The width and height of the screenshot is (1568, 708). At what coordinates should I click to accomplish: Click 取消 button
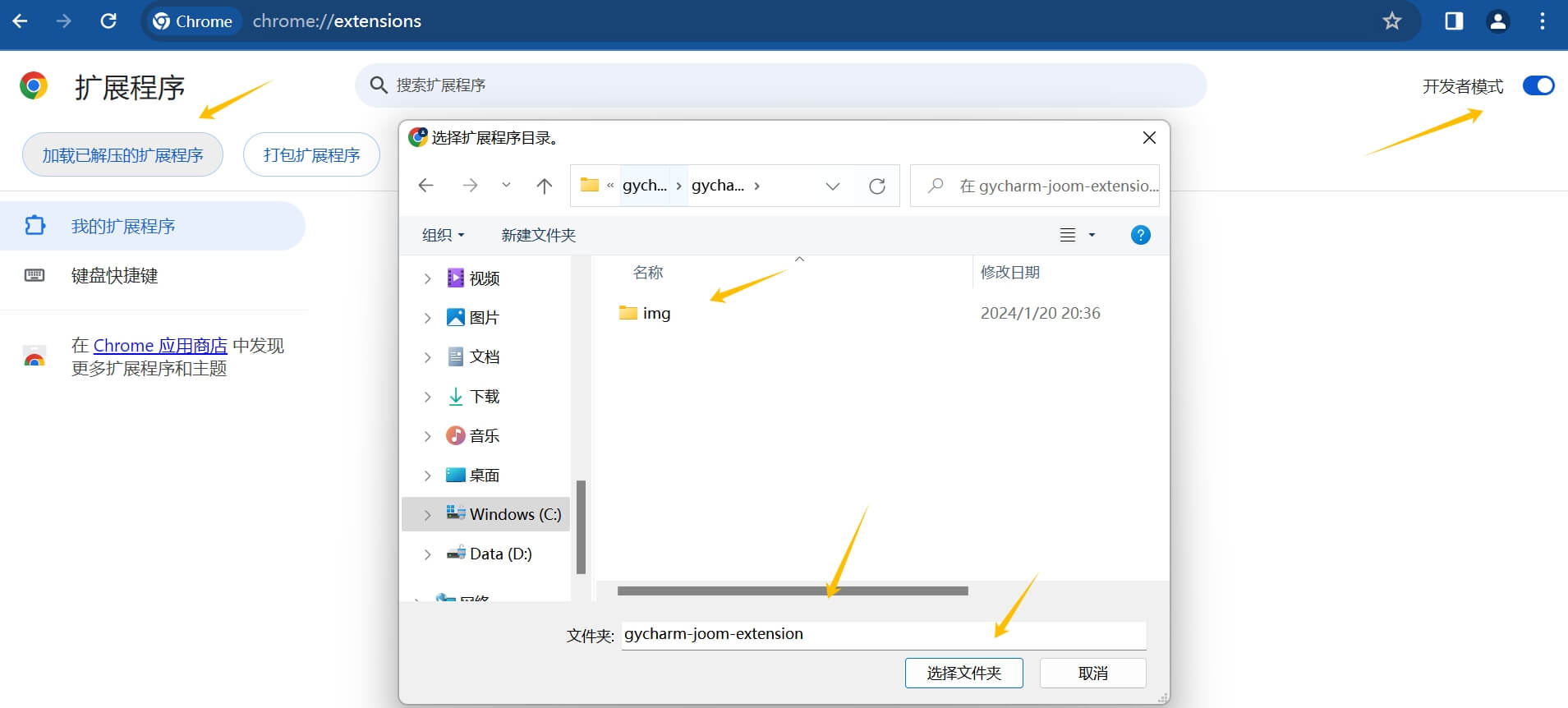1092,673
